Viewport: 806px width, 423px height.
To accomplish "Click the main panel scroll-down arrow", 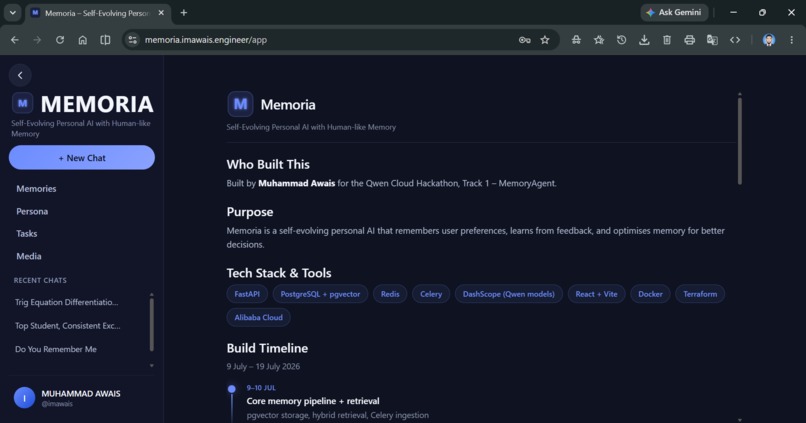I will click(740, 420).
